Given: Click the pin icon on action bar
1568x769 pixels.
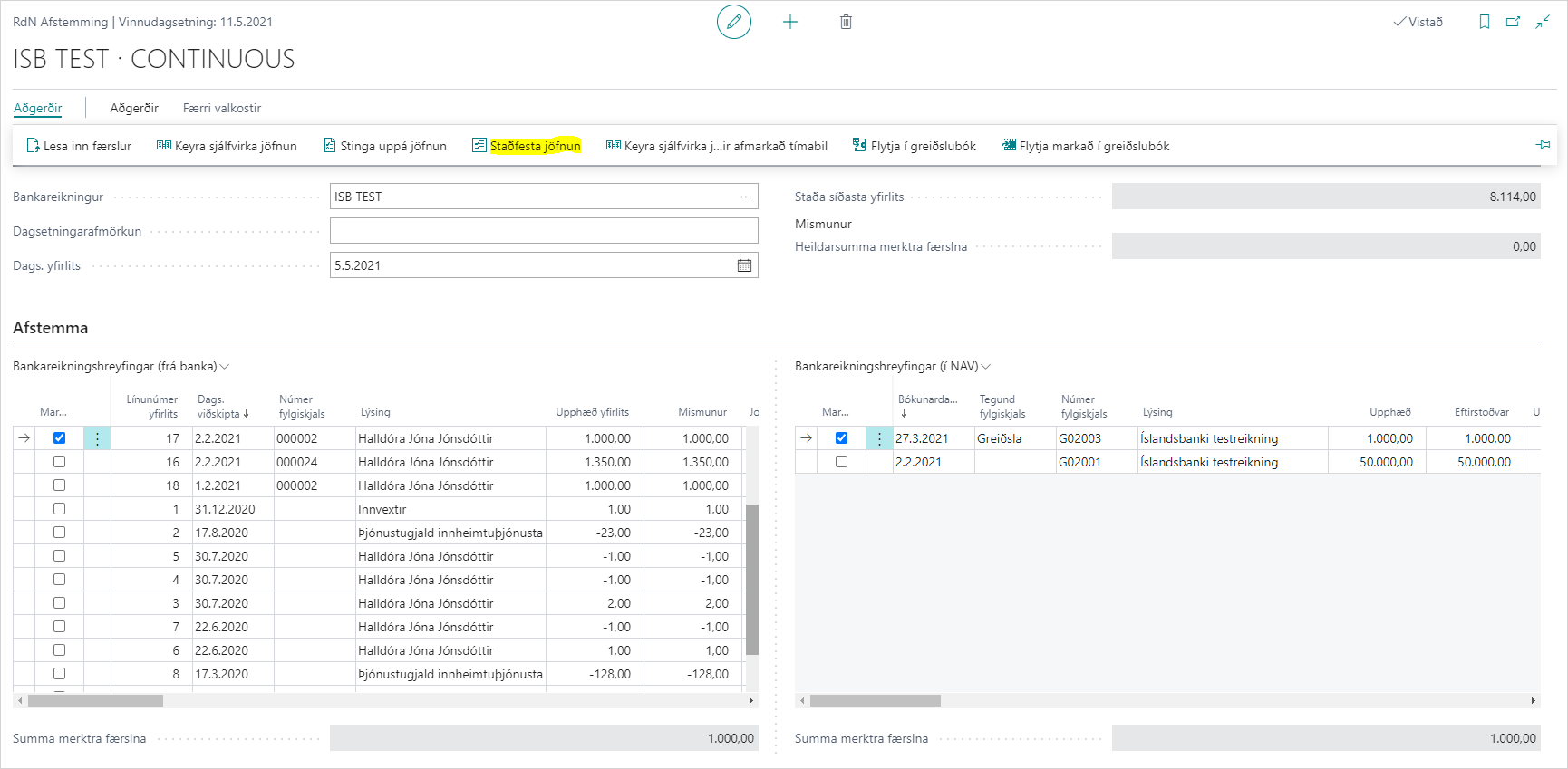Looking at the screenshot, I should click(x=1543, y=145).
